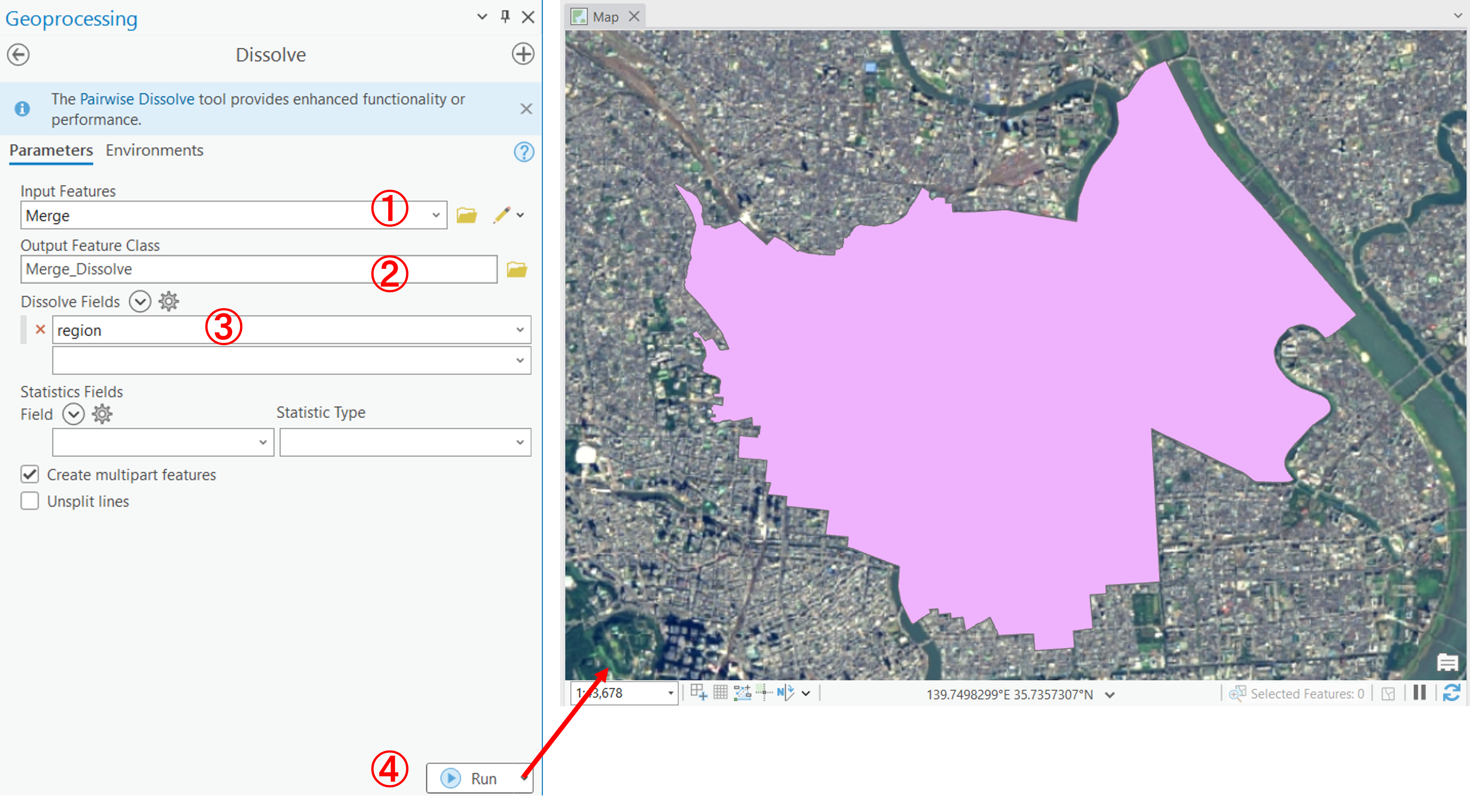Enable Unsplit lines checkbox

(30, 501)
